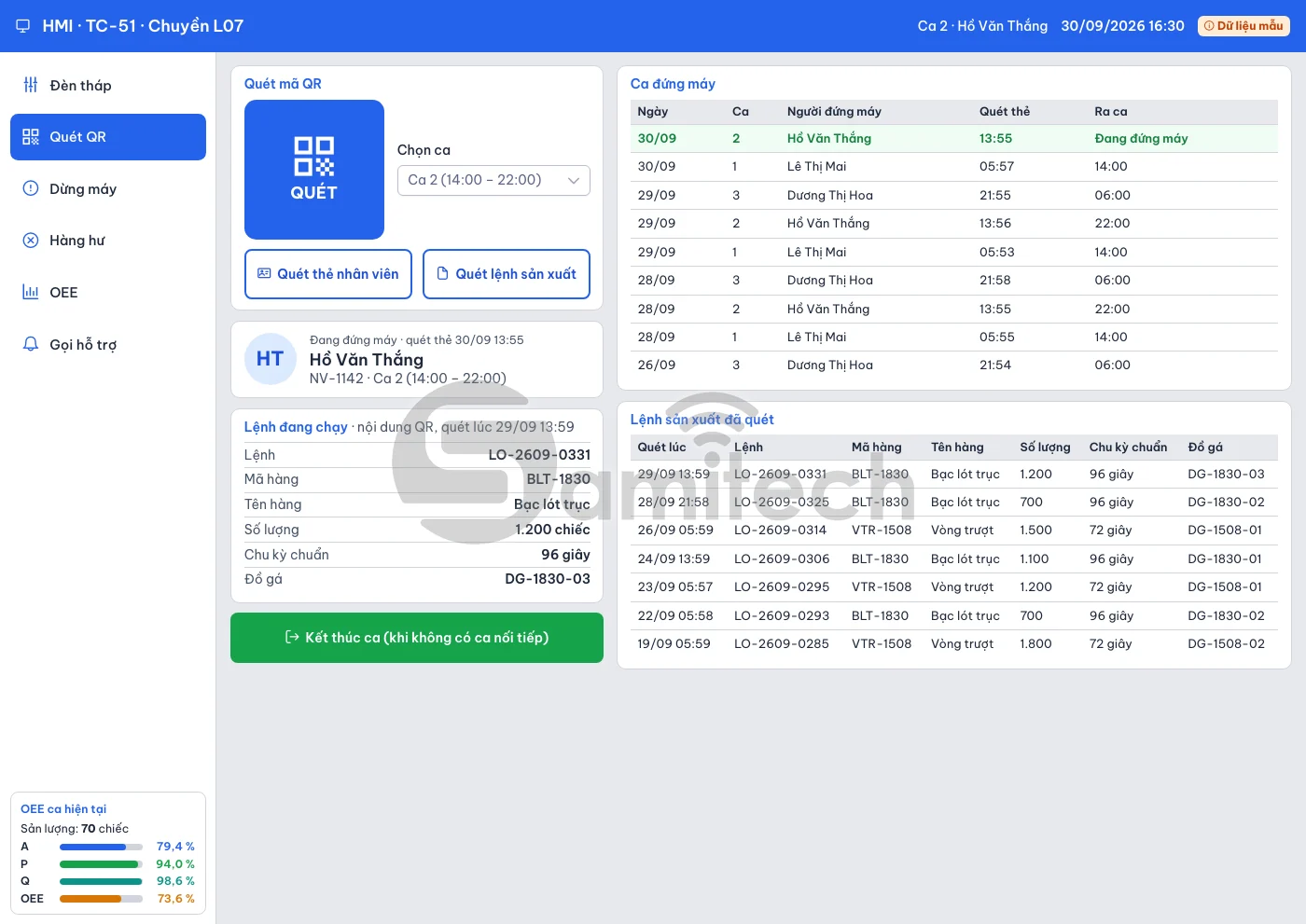Expand the shift list using the chevron arrow
Viewport: 1306px width, 924px height.
coord(574,180)
